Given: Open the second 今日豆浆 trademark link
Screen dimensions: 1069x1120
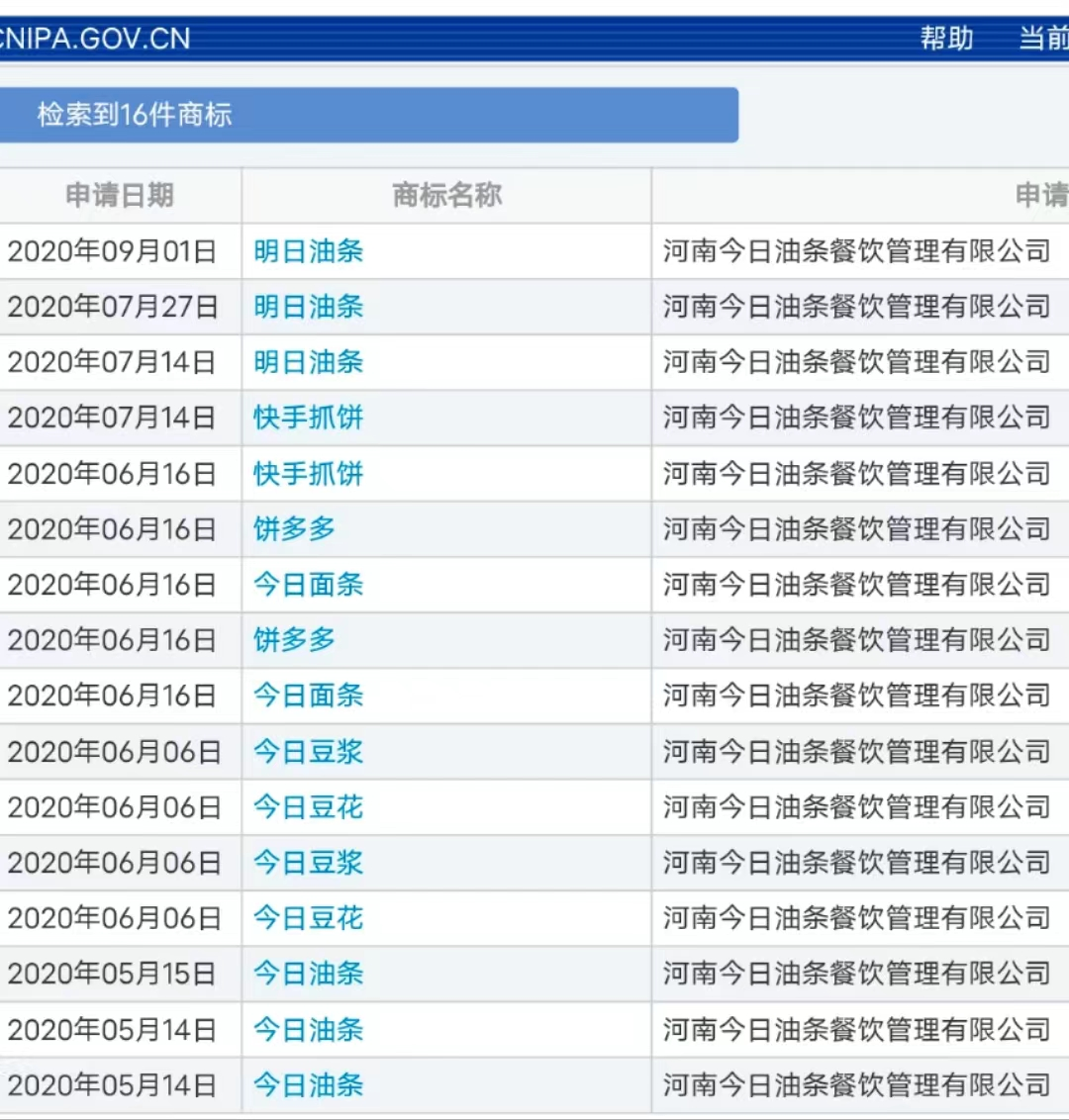Looking at the screenshot, I should coord(309,863).
